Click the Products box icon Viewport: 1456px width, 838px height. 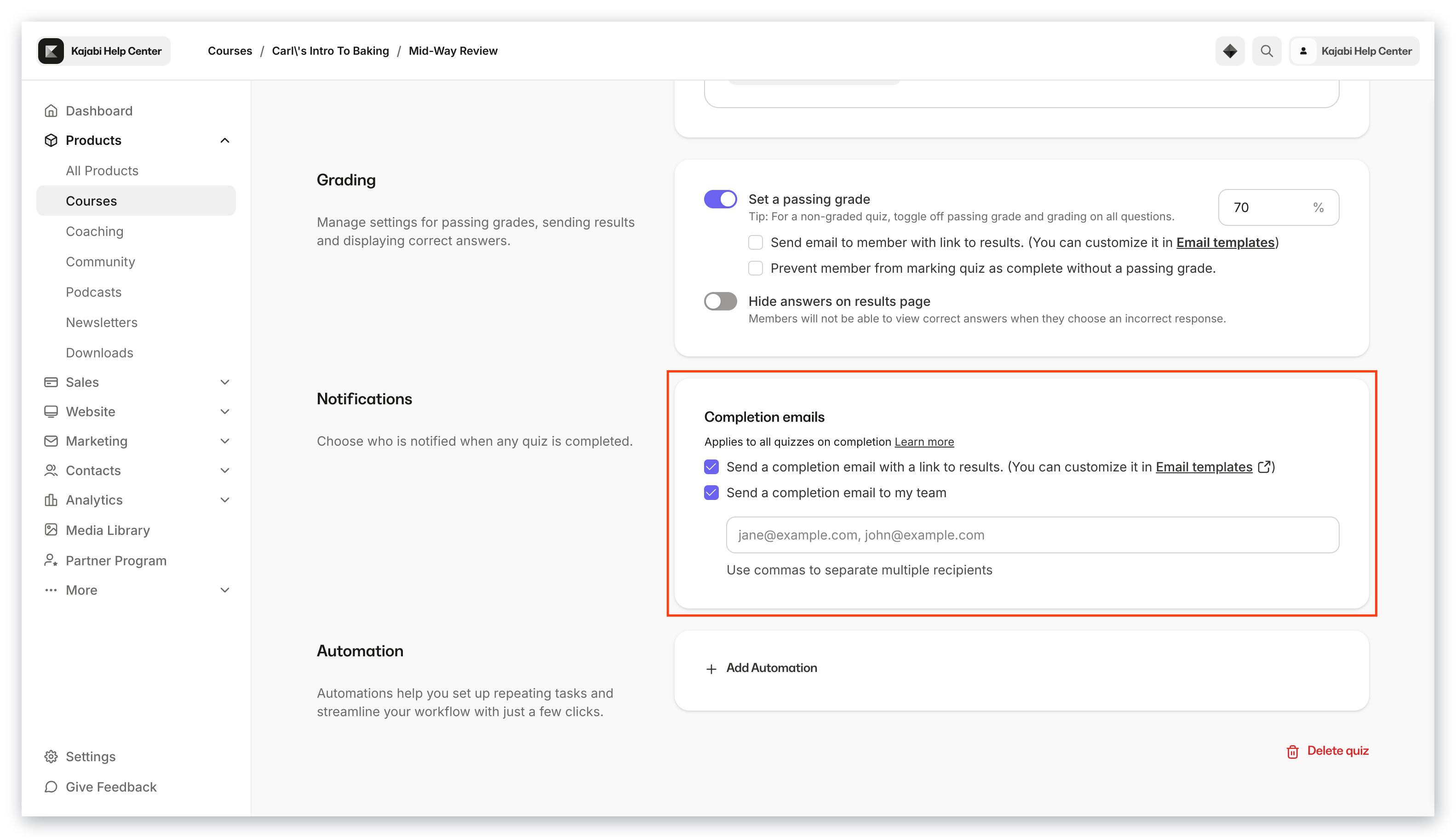point(51,140)
